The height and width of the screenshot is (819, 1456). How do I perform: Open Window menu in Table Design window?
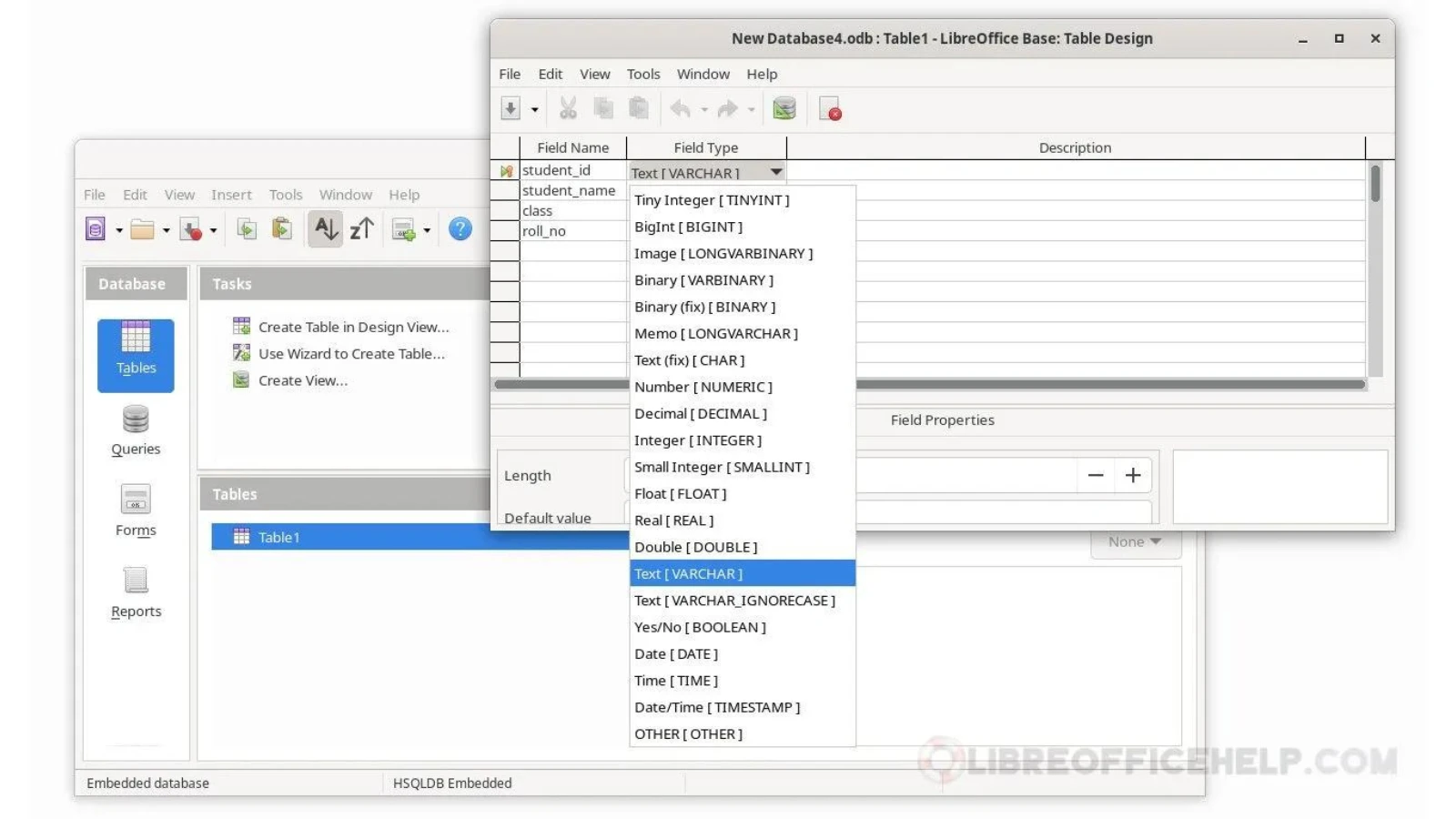(x=703, y=75)
